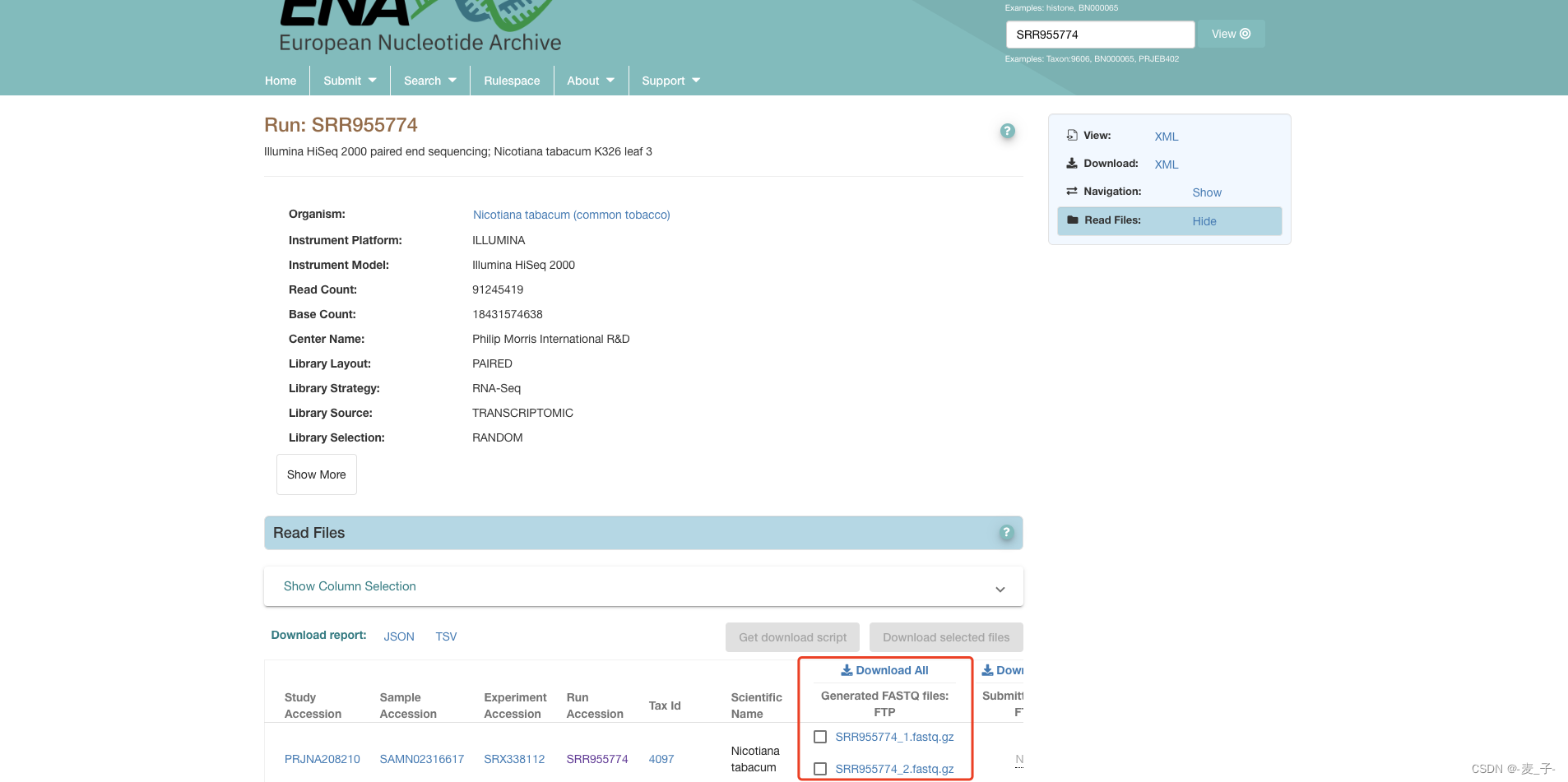Open run accession SRR955774 in table
Viewport: 1568px width, 782px height.
(x=597, y=759)
